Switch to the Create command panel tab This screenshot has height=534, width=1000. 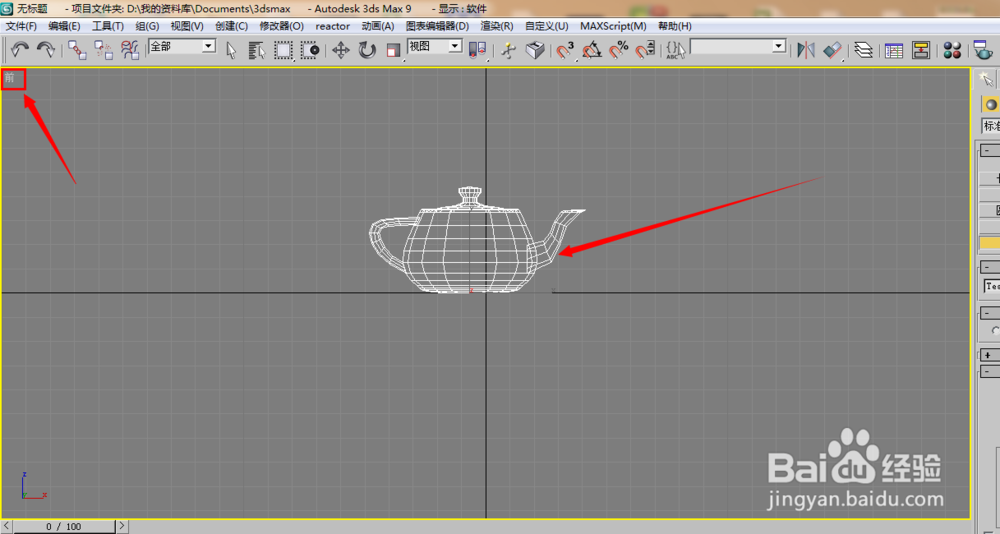[987, 79]
